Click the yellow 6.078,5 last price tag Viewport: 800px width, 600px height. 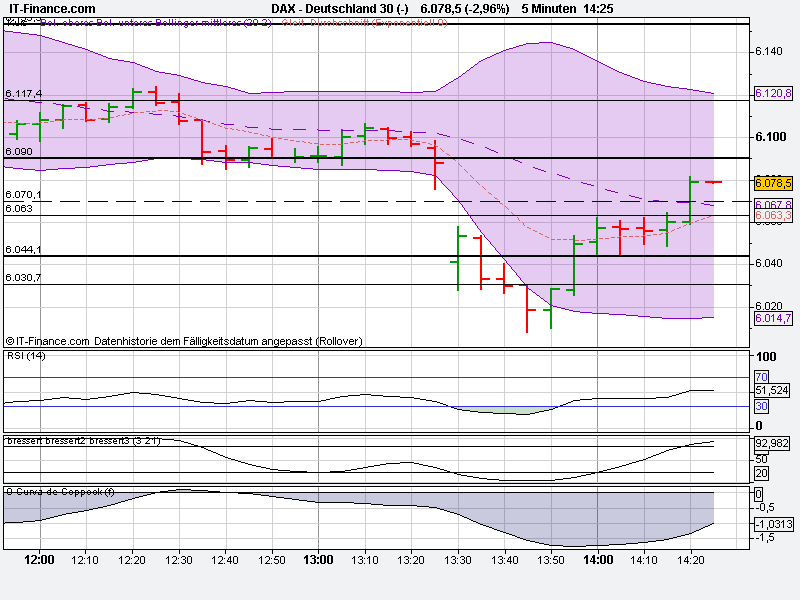[x=774, y=185]
